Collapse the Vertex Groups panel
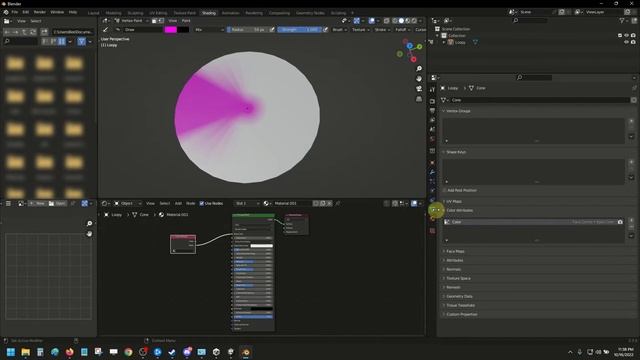Viewport: 640px width, 360px height. (x=458, y=111)
